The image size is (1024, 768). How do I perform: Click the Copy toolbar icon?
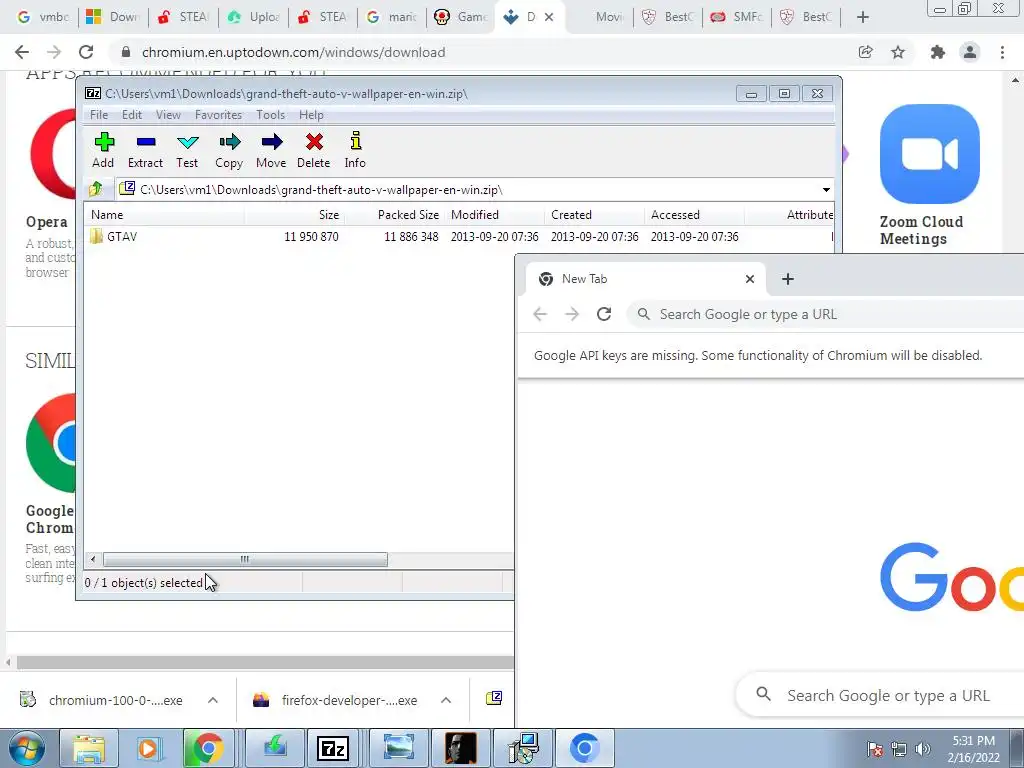229,150
